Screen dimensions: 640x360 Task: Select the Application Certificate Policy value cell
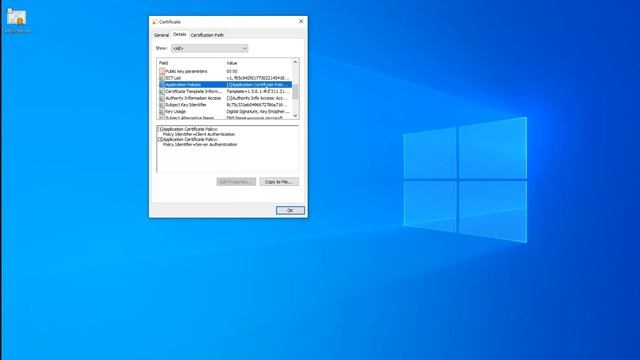[258, 84]
